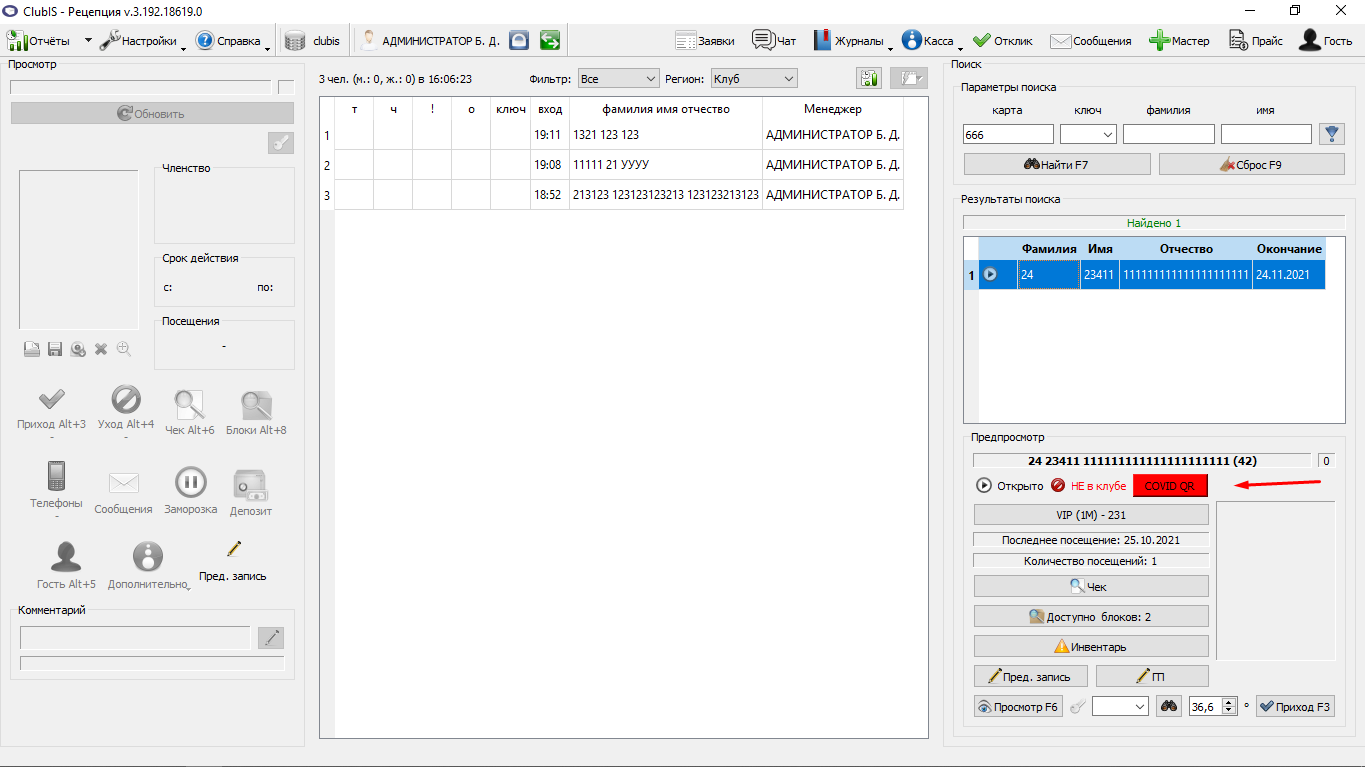The width and height of the screenshot is (1365, 767).
Task: Click the green logout arrow icon
Action: [549, 41]
